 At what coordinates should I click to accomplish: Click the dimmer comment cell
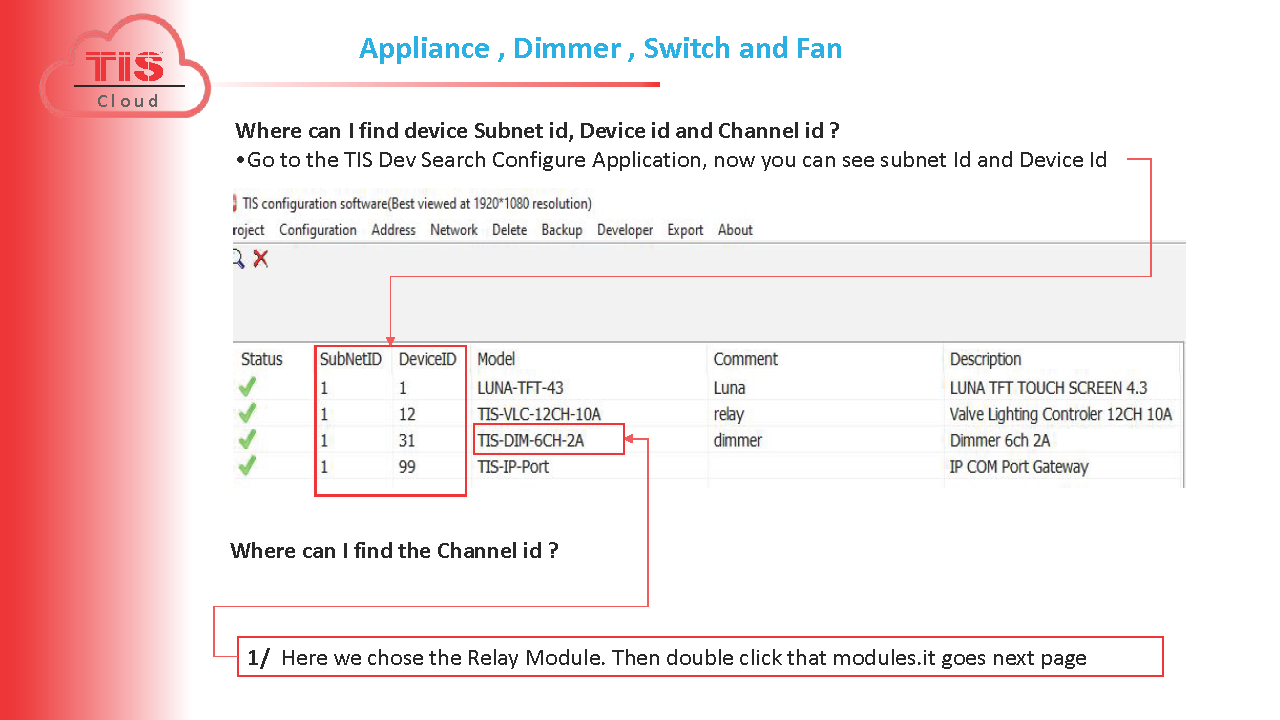point(738,440)
